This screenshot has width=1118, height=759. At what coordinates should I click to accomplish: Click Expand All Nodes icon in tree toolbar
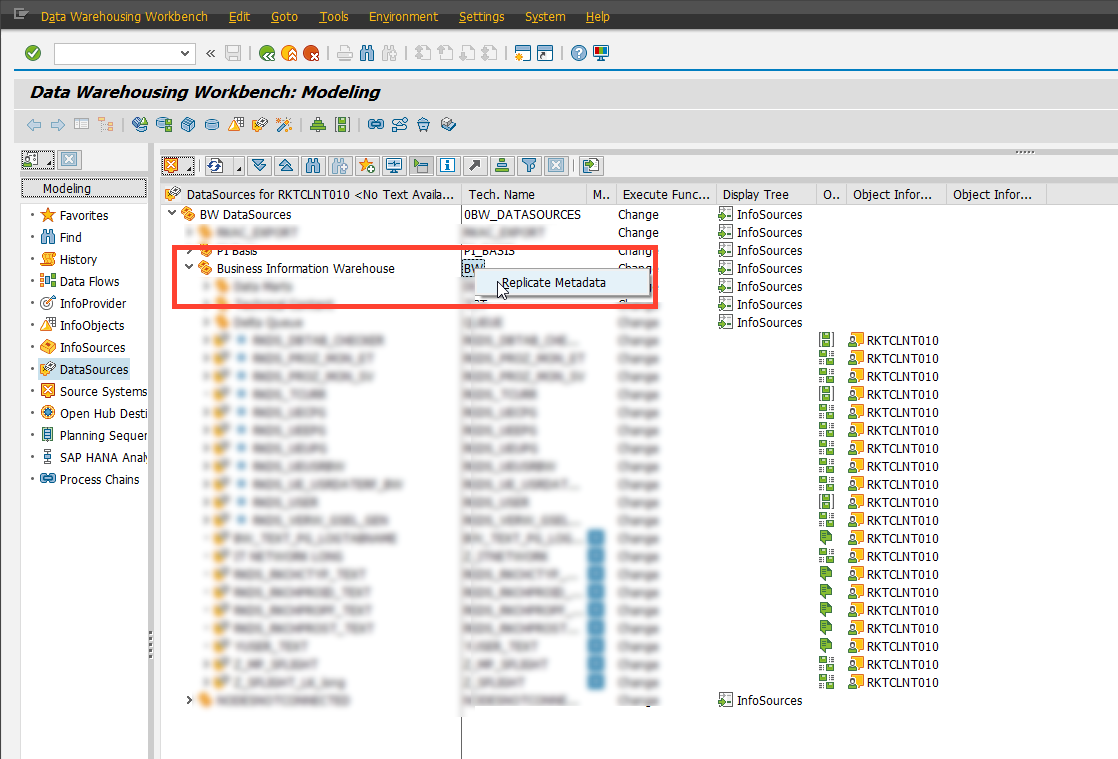(260, 165)
